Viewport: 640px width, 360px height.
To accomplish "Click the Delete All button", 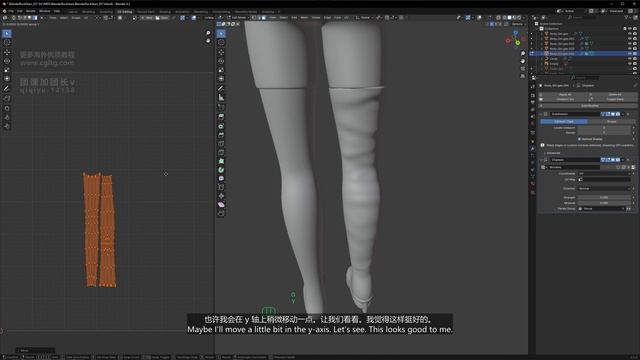I will click(x=615, y=95).
